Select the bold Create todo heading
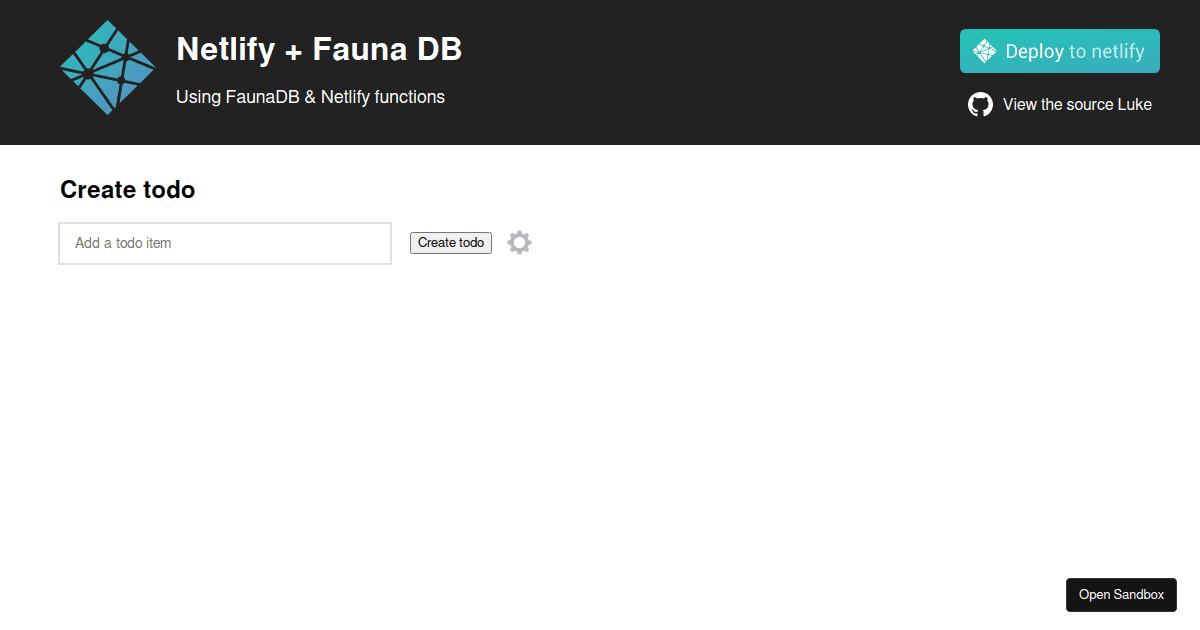Image resolution: width=1200 pixels, height=630 pixels. point(127,189)
